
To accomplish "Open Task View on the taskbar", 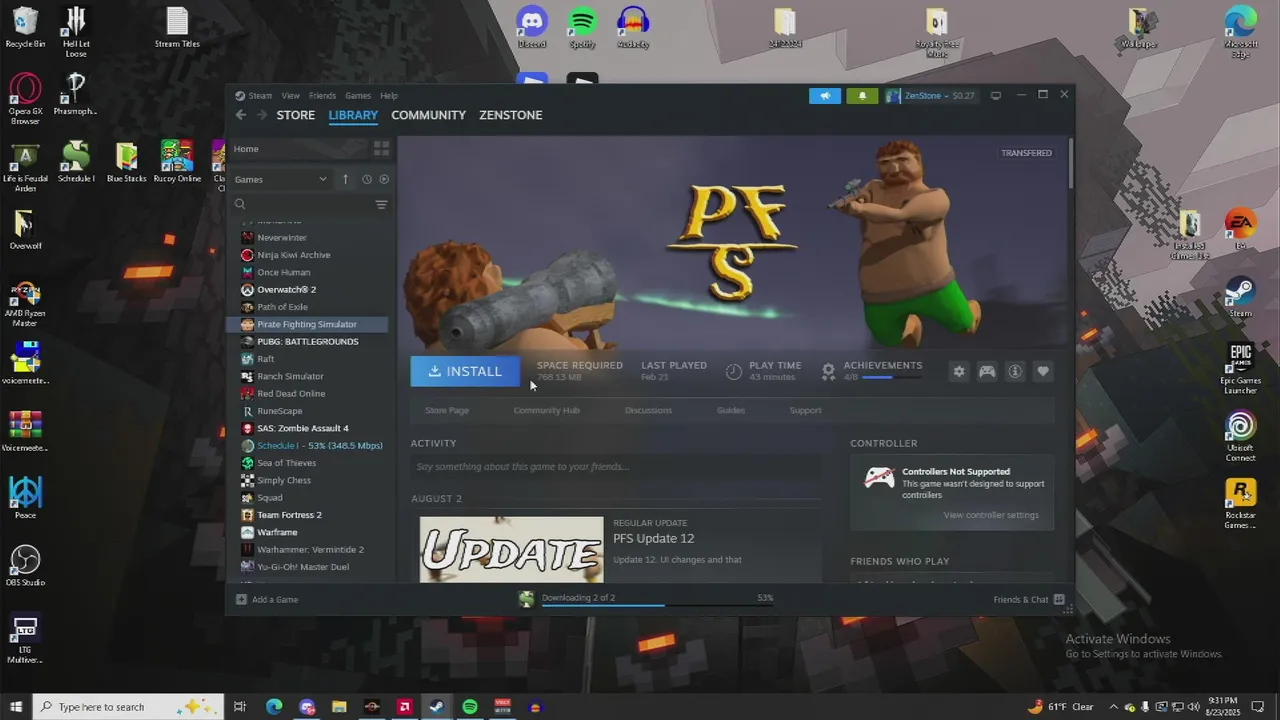I will coord(240,707).
